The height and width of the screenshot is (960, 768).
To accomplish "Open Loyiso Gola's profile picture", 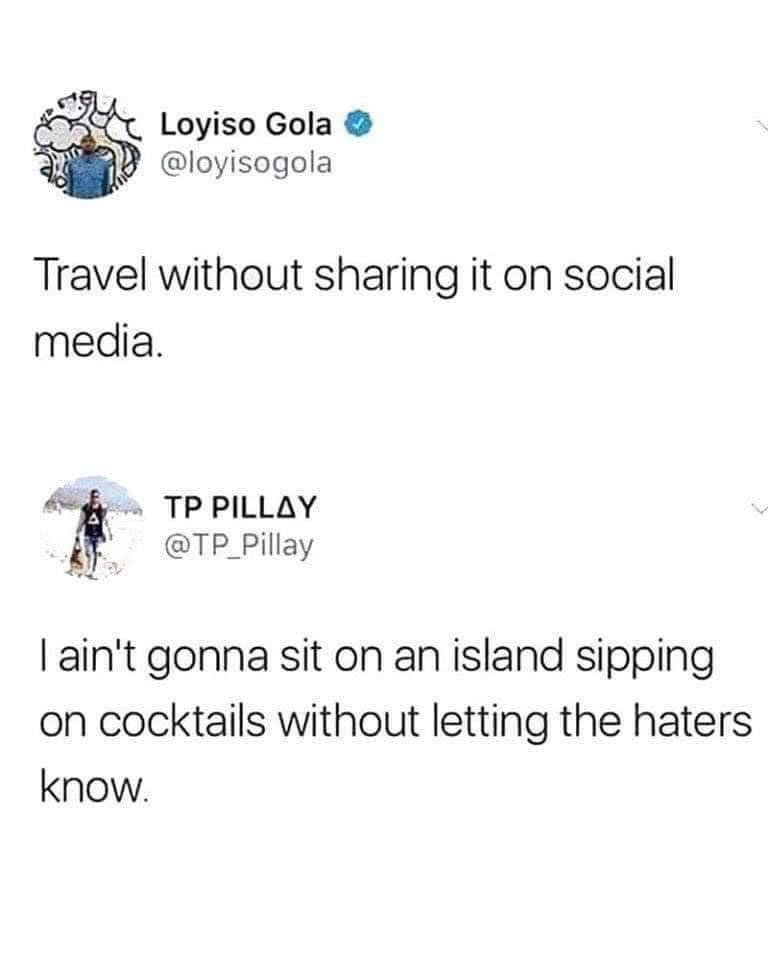I will coord(89,145).
